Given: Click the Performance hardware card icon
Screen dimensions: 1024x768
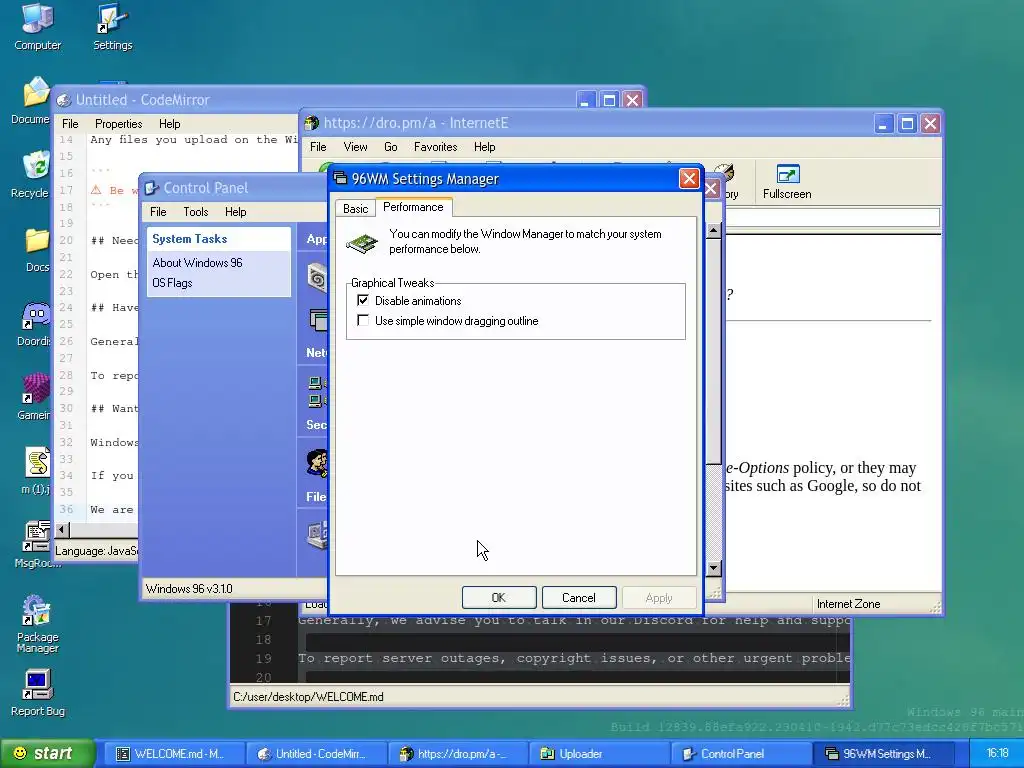Looking at the screenshot, I should [x=362, y=244].
